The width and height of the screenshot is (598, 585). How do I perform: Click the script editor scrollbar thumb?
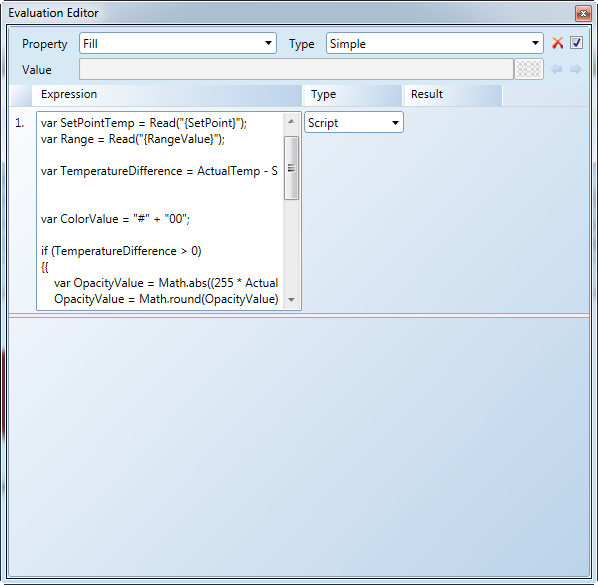pos(291,168)
